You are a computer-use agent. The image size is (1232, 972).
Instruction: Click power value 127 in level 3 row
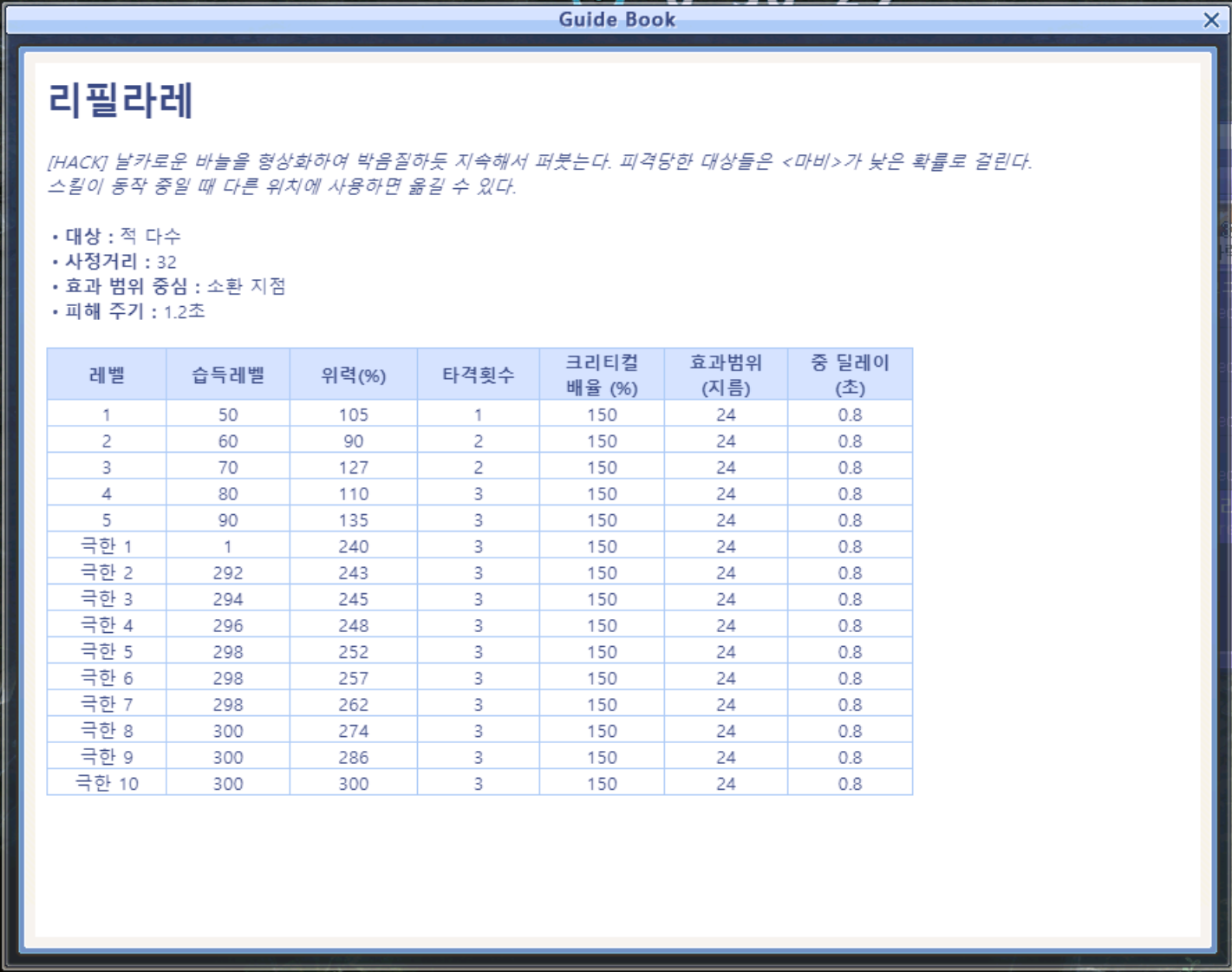click(x=354, y=468)
